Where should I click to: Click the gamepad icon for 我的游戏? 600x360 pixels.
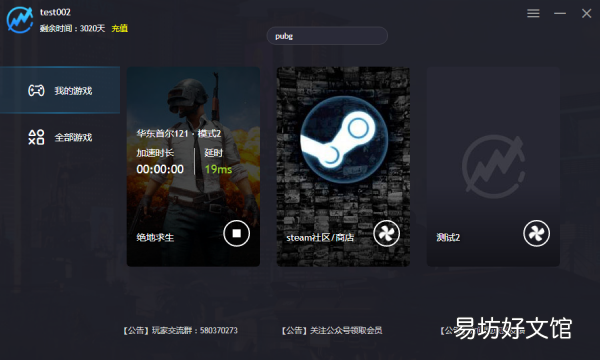coord(36,91)
